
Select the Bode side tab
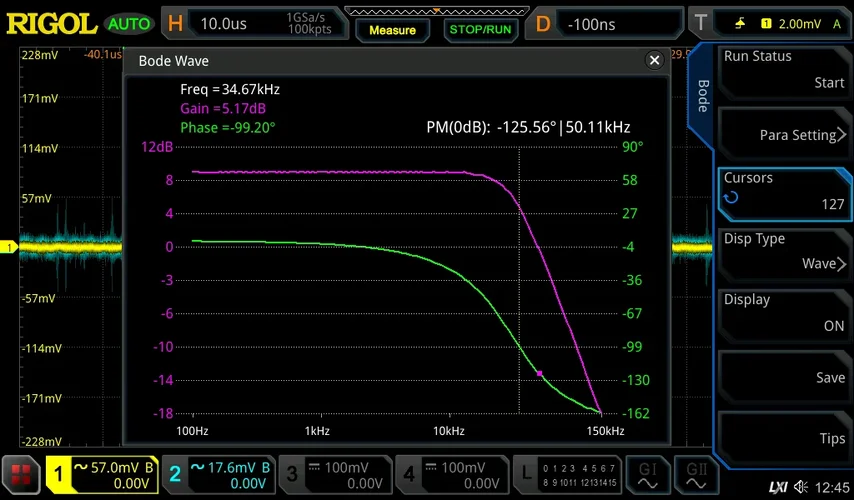[702, 97]
